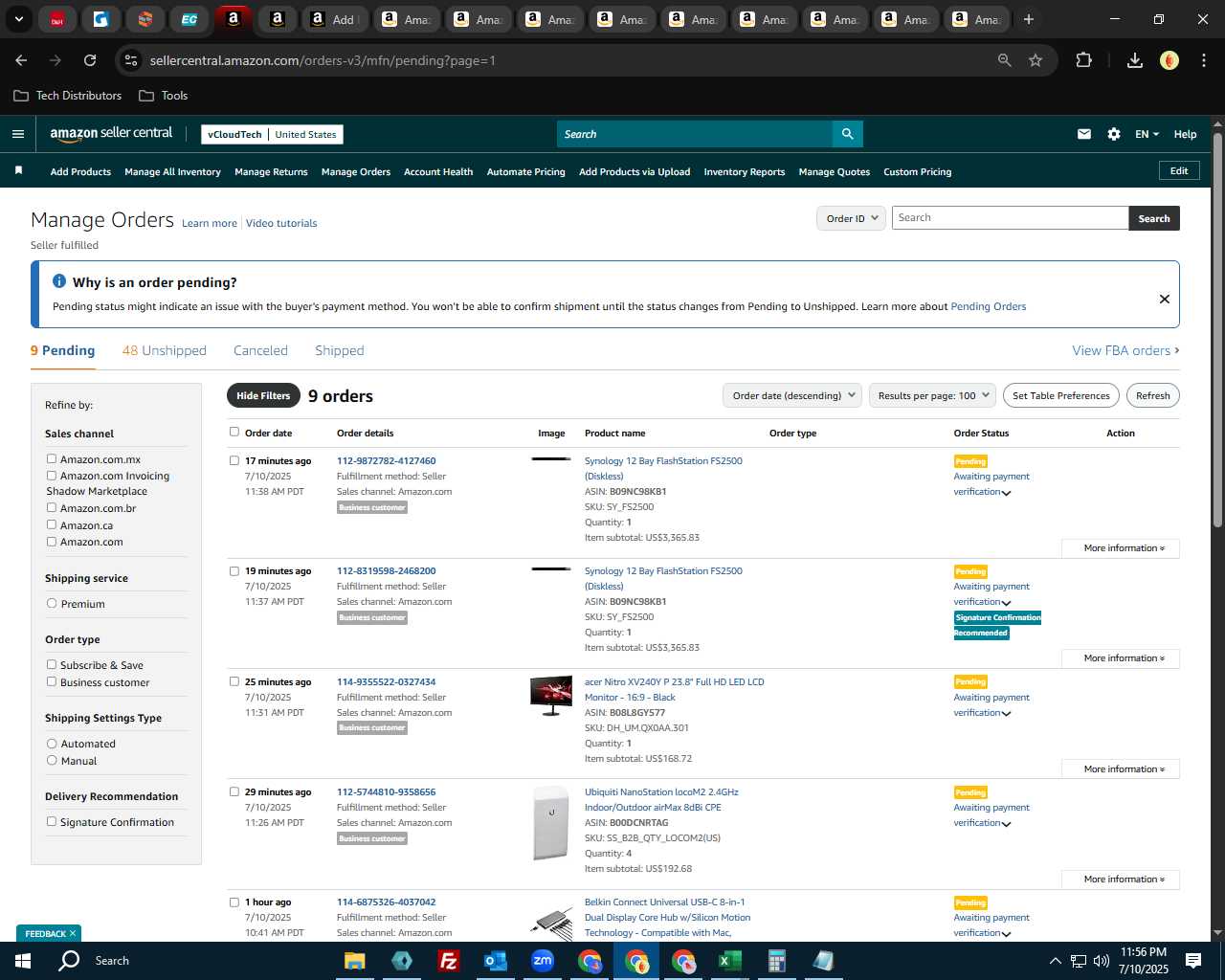The width and height of the screenshot is (1225, 980).
Task: Click the info icon in pending banner
Action: point(59,281)
